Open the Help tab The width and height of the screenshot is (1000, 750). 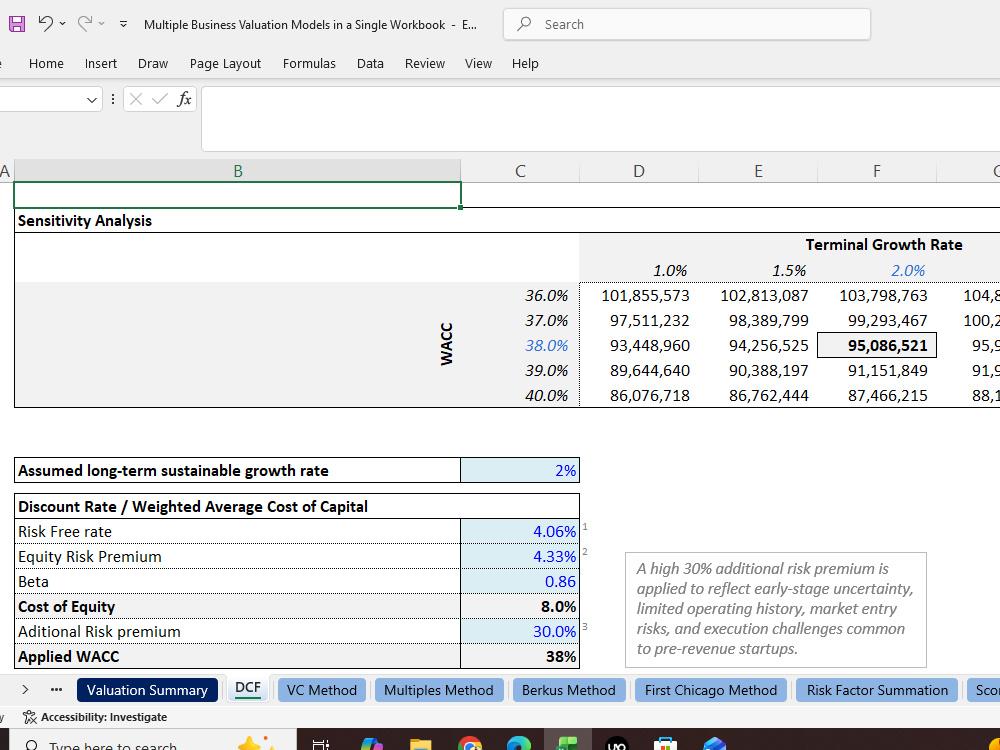point(525,63)
